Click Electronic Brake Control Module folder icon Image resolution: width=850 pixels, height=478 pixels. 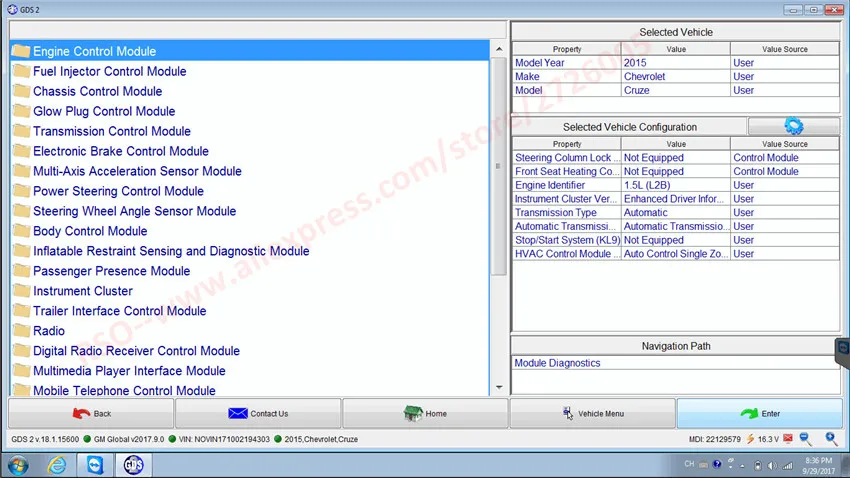pyautogui.click(x=21, y=151)
